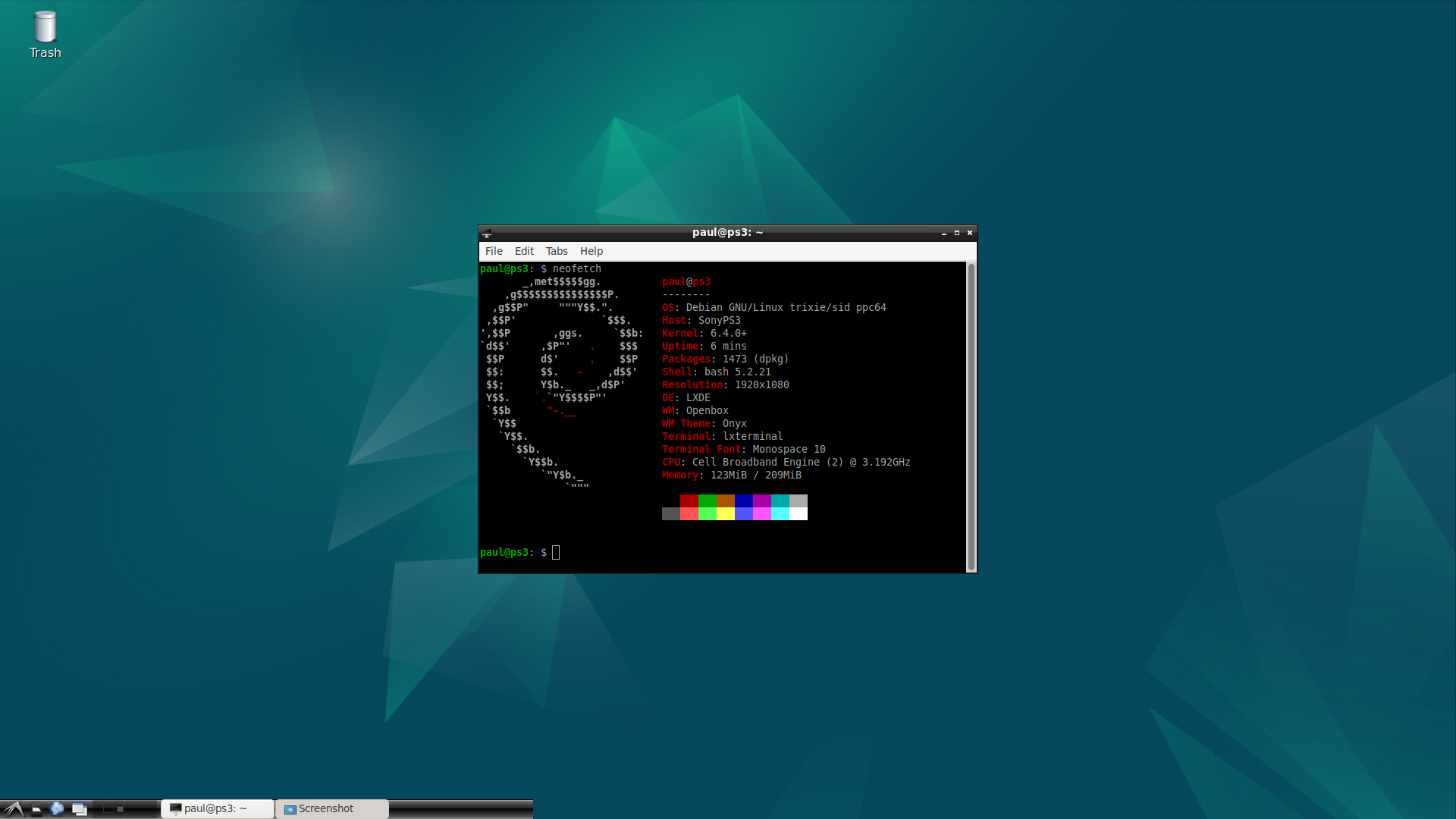
Task: Launch the file manager from the taskbar
Action: (x=36, y=809)
